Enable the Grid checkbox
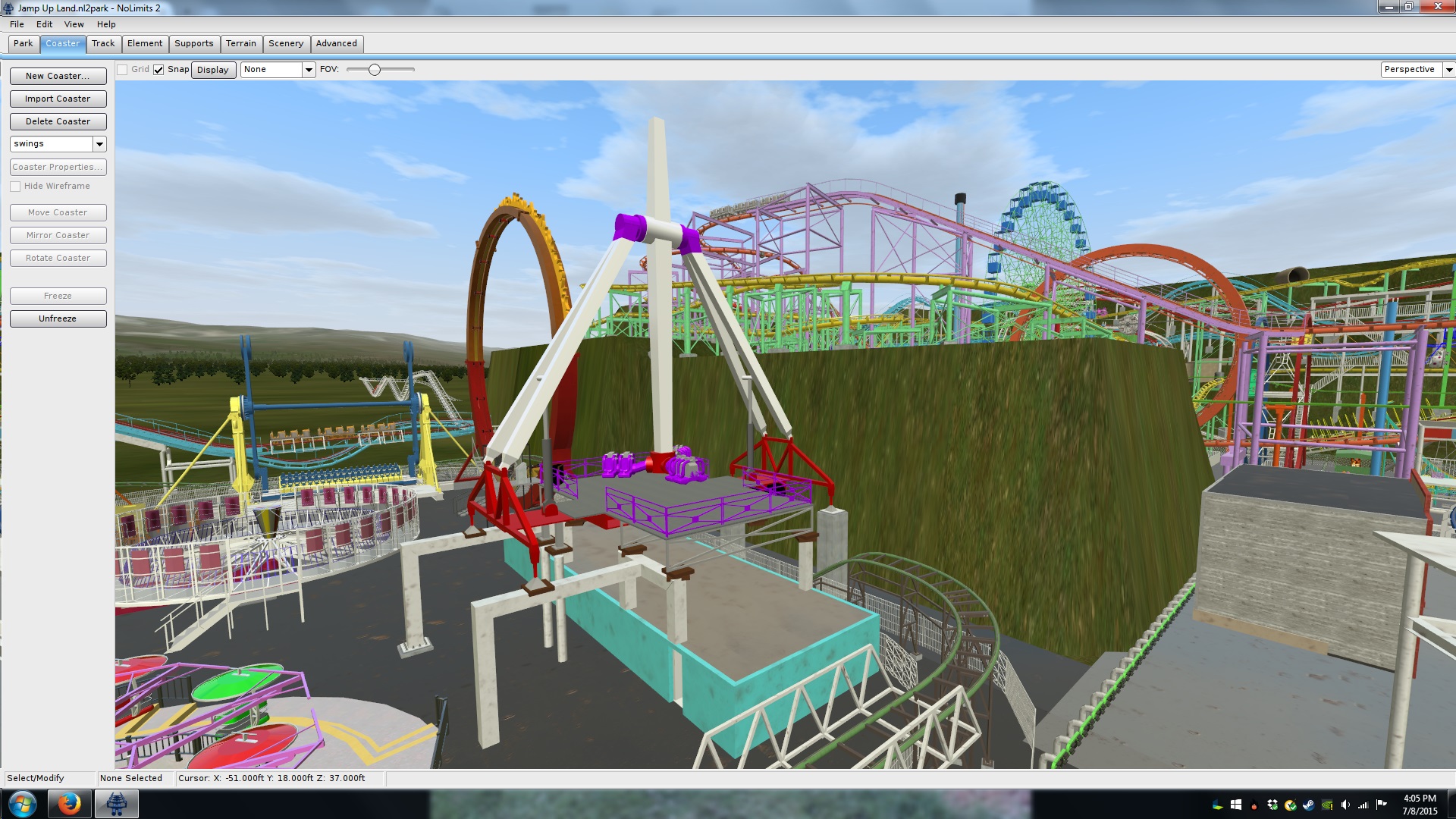Screen dimensions: 1456x819 (x=122, y=70)
